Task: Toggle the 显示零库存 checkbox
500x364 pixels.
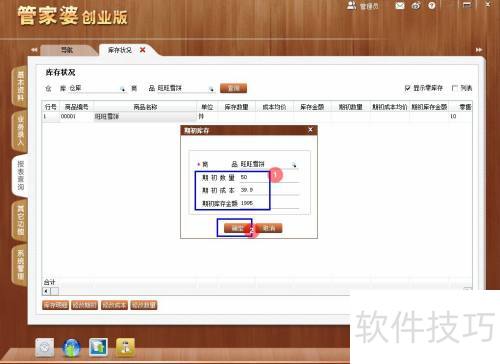Action: pos(407,88)
